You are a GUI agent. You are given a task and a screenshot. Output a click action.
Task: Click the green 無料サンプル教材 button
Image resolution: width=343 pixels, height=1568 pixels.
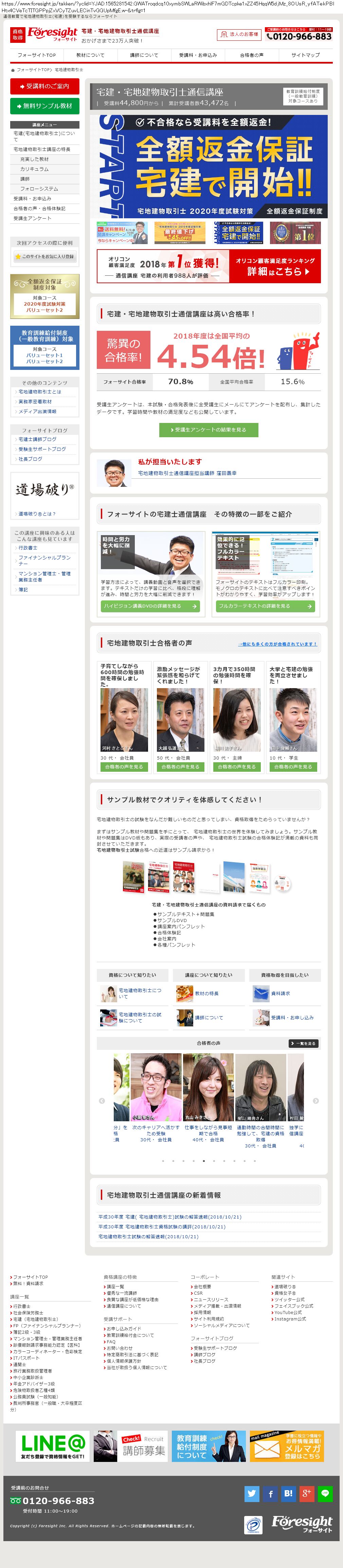click(x=45, y=106)
